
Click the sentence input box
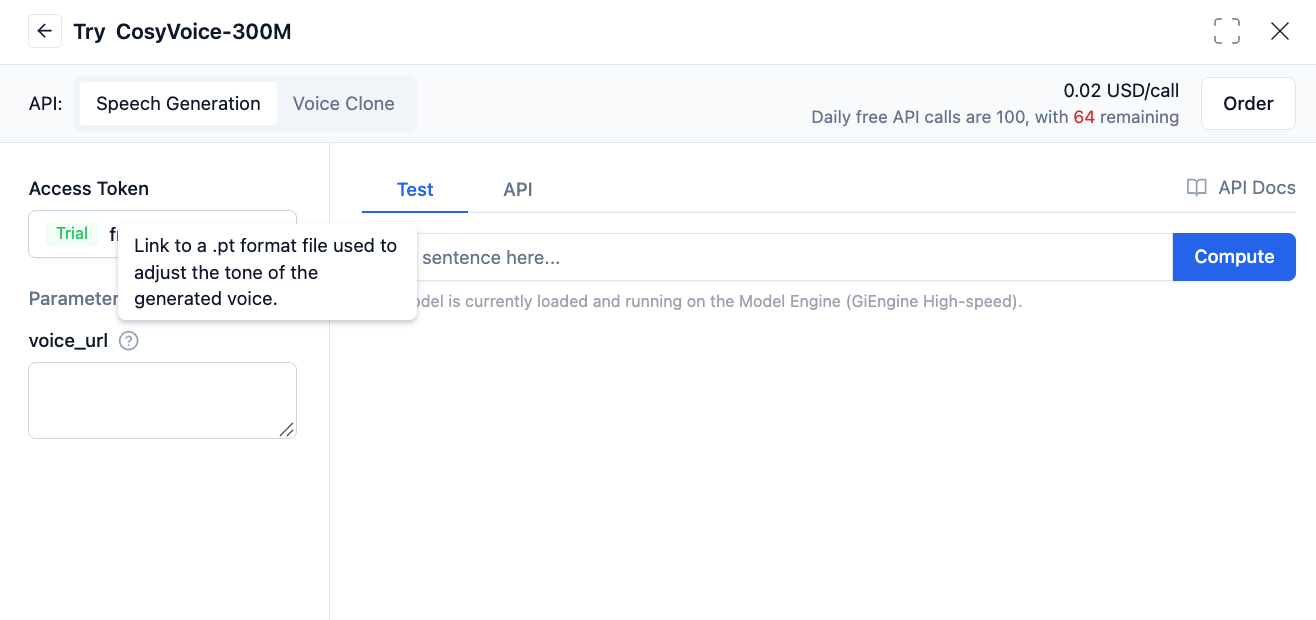click(x=780, y=258)
